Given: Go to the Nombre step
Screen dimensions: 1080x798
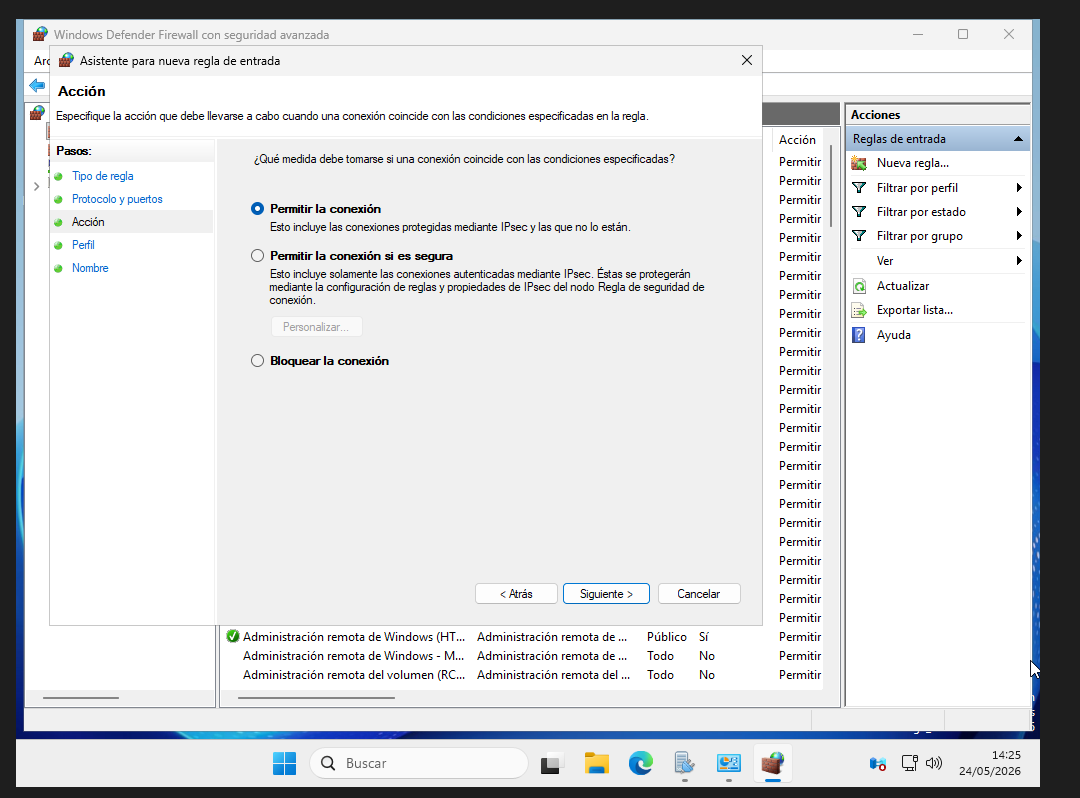Looking at the screenshot, I should pyautogui.click(x=90, y=268).
